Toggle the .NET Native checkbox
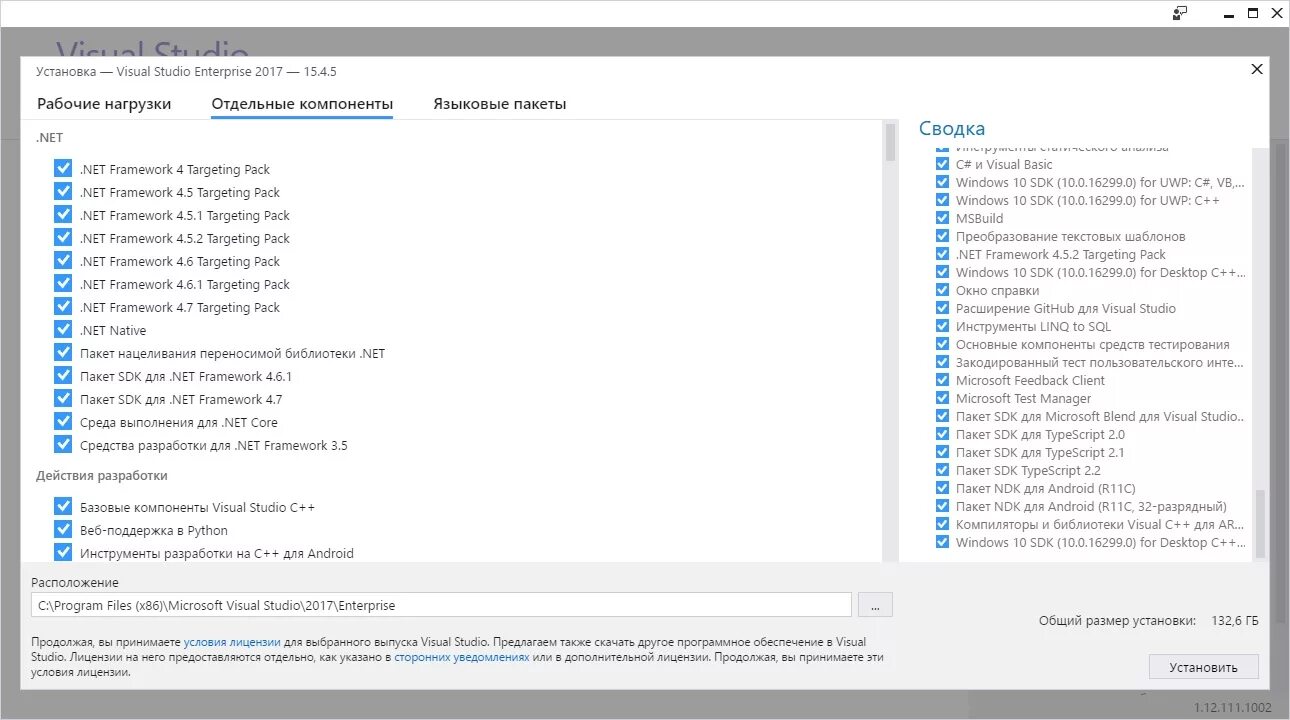1290x720 pixels. point(64,330)
